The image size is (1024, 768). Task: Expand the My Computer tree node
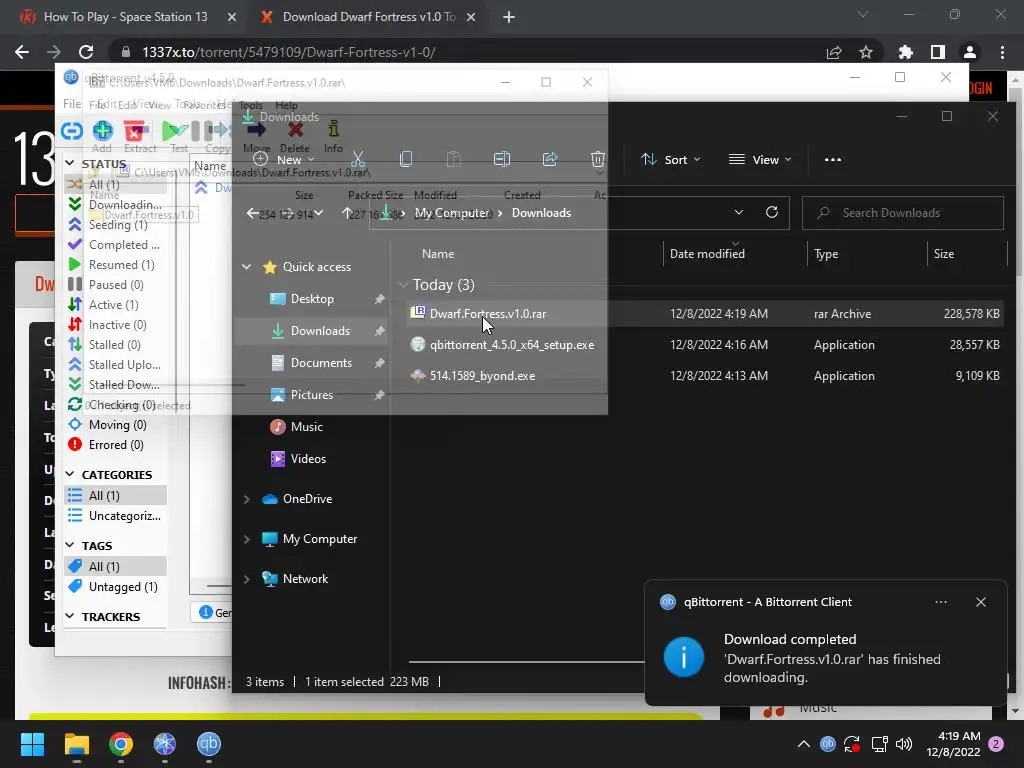point(246,539)
